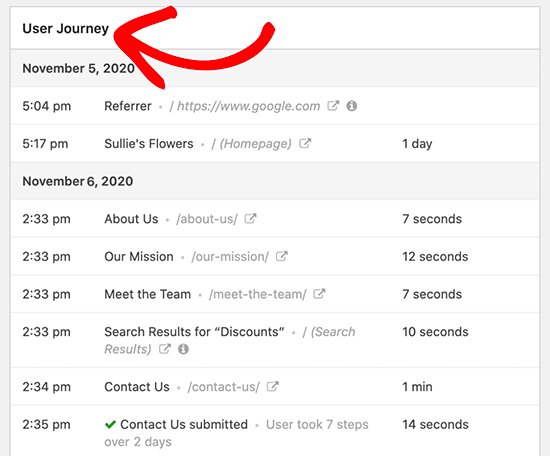Open the Our Mission external link icon
Viewport: 550px width, 456px height.
click(282, 256)
